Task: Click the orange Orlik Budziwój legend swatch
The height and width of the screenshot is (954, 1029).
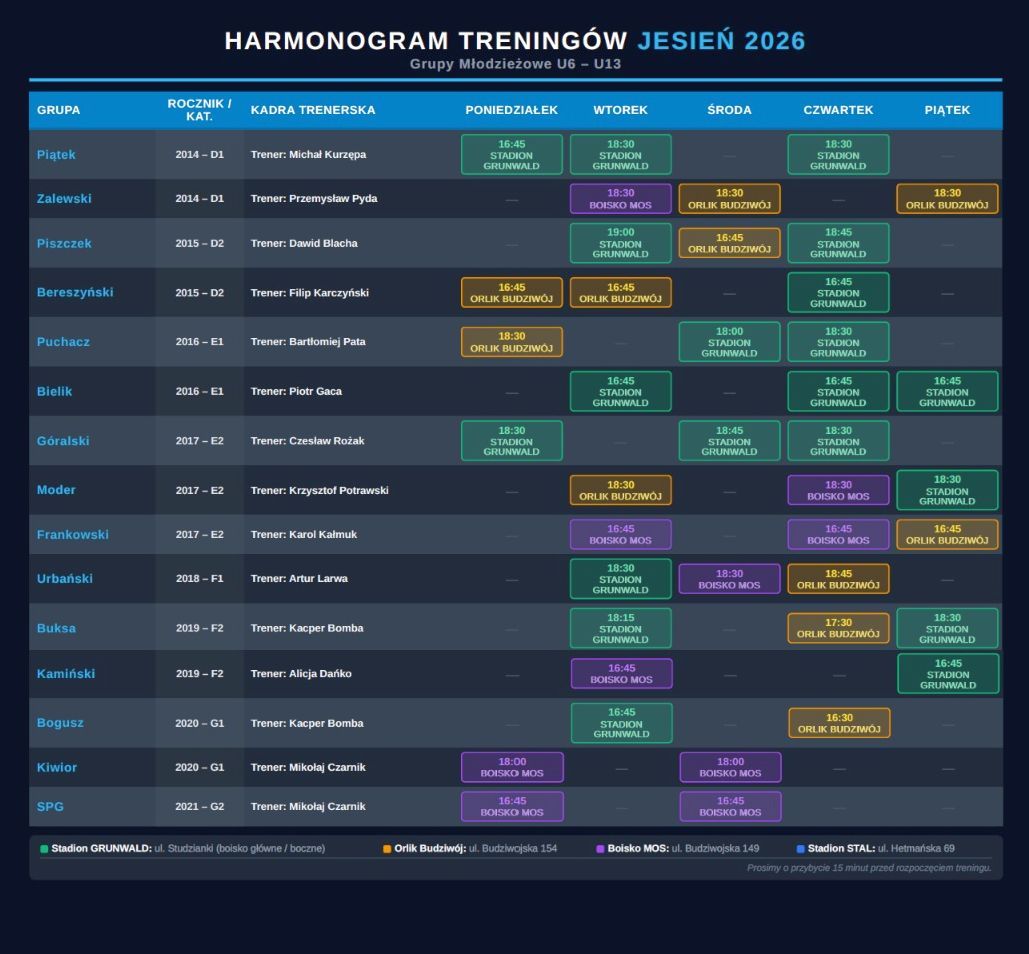Action: tap(387, 849)
